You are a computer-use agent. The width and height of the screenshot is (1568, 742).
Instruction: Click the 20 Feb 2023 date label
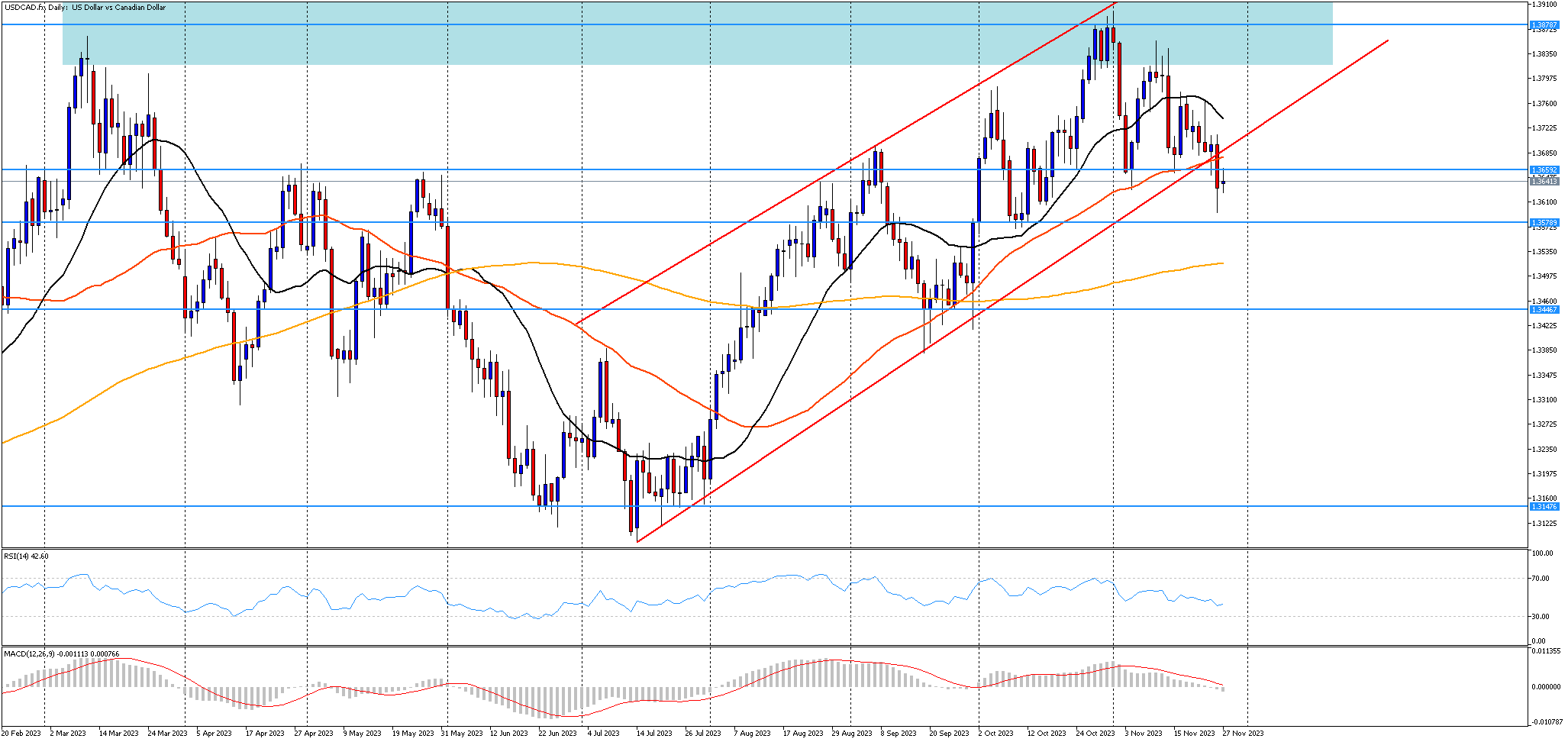(21, 734)
